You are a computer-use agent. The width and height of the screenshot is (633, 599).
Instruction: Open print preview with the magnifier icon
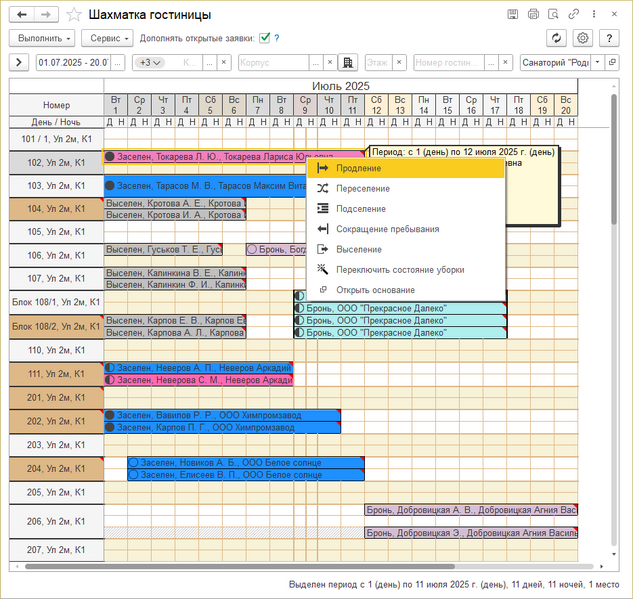[553, 14]
